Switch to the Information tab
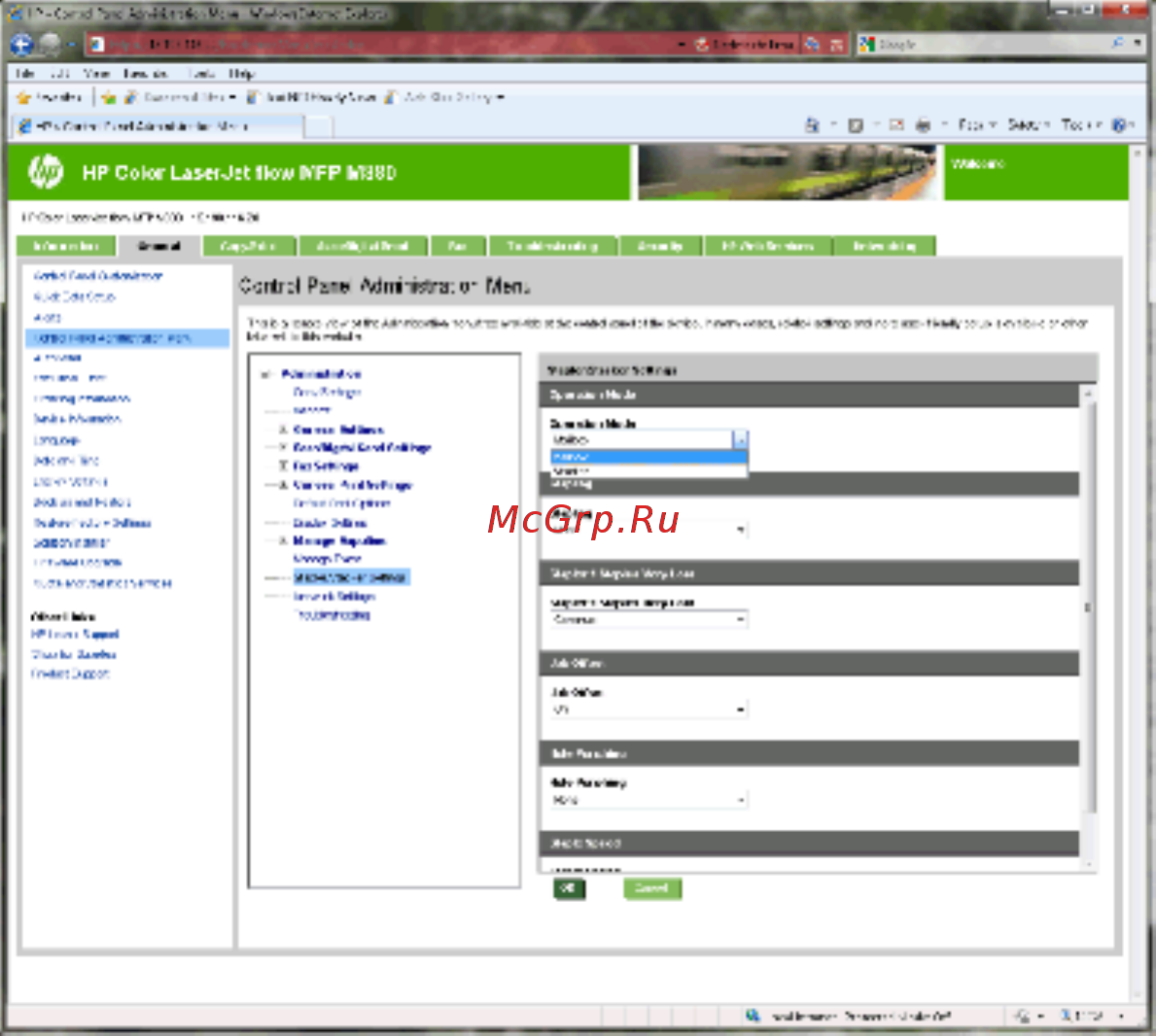1156x1036 pixels. point(66,246)
